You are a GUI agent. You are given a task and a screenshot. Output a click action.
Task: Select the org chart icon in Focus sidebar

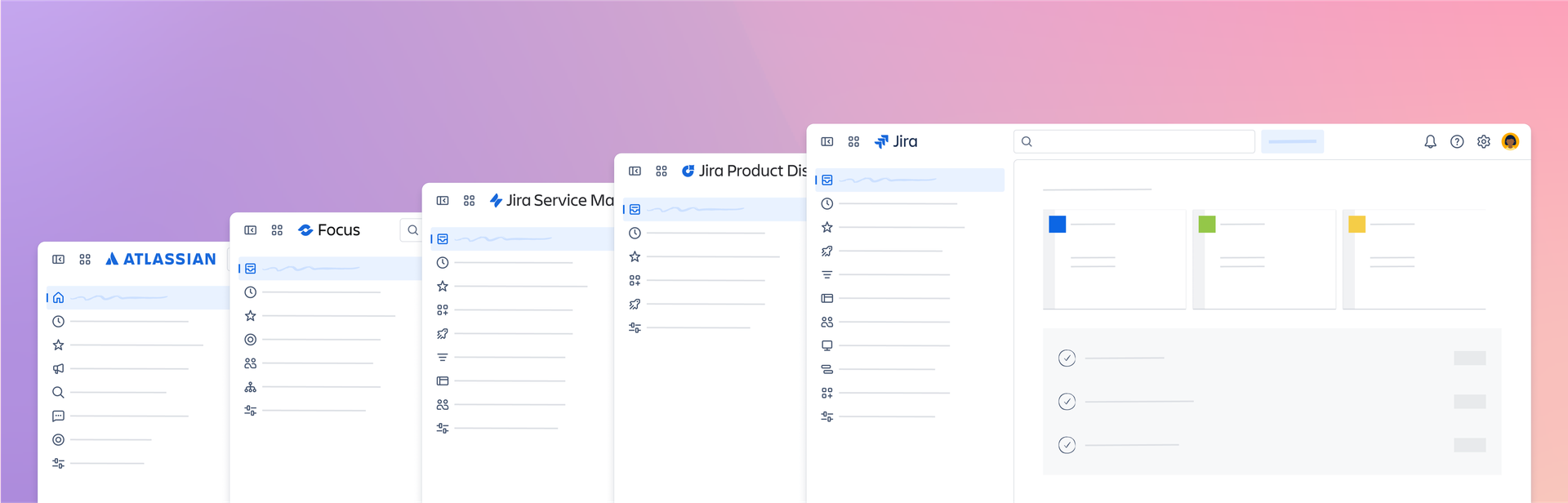(x=251, y=387)
